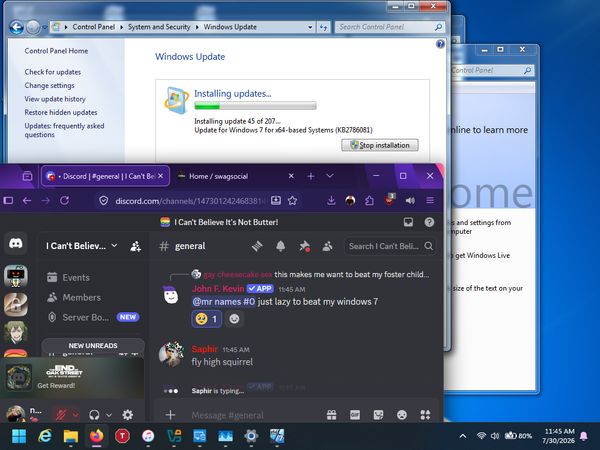Open Change settings in Windows Update sidebar

tap(49, 85)
